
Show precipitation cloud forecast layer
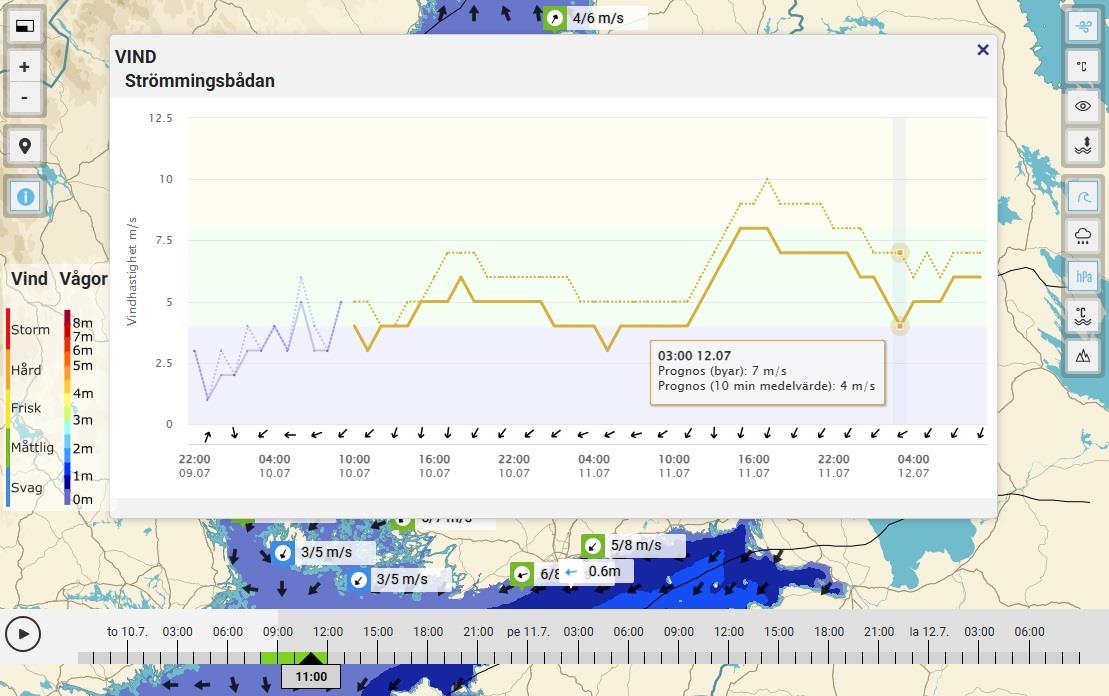point(1082,236)
